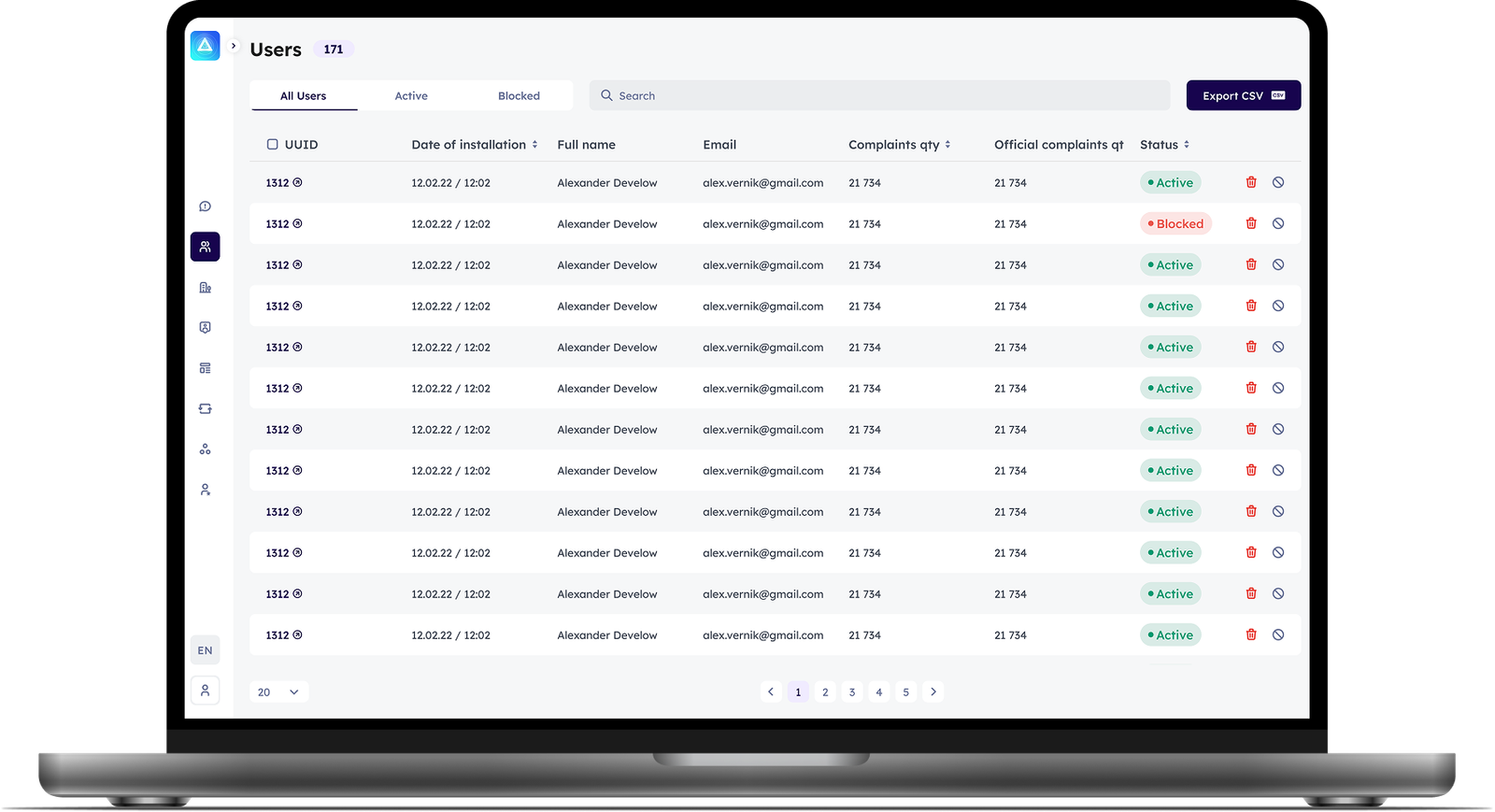Viewport: 1495px width, 812px height.
Task: Open the buildings sidebar icon
Action: (205, 288)
